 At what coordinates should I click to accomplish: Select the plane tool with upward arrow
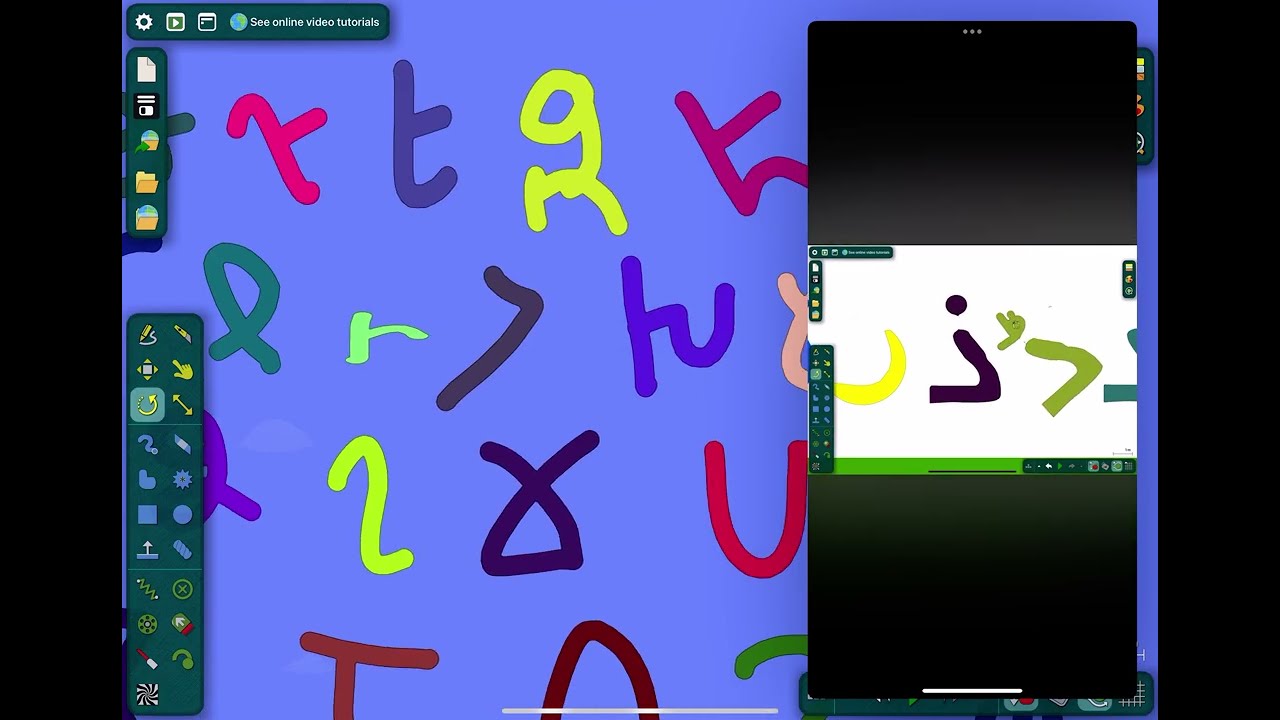147,549
